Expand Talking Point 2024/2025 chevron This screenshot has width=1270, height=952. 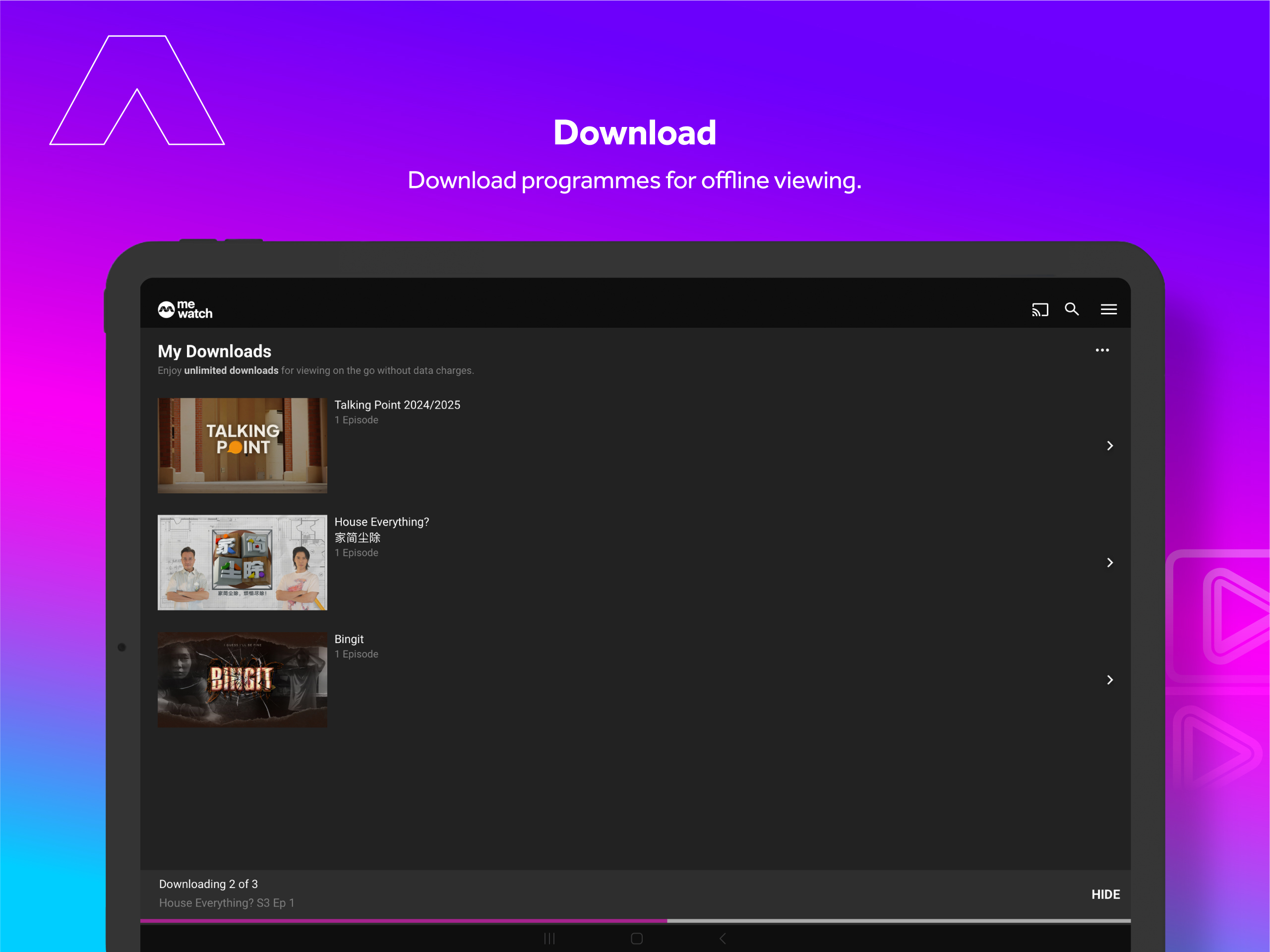click(x=1109, y=446)
